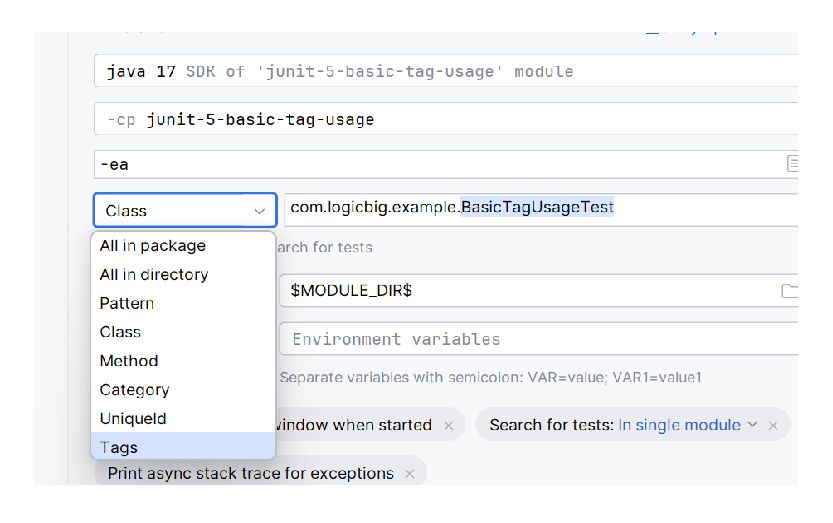This screenshot has width=833, height=523.
Task: Pick 'Pattern' in test kind list
Action: (127, 304)
